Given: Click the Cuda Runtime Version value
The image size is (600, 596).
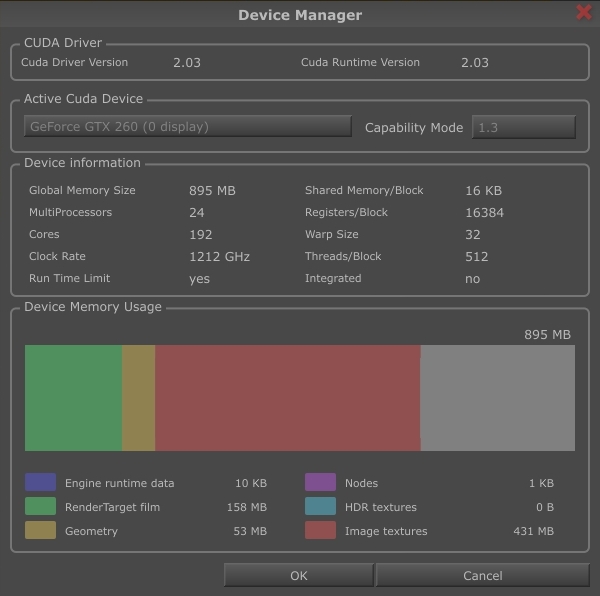Looking at the screenshot, I should pyautogui.click(x=475, y=62).
